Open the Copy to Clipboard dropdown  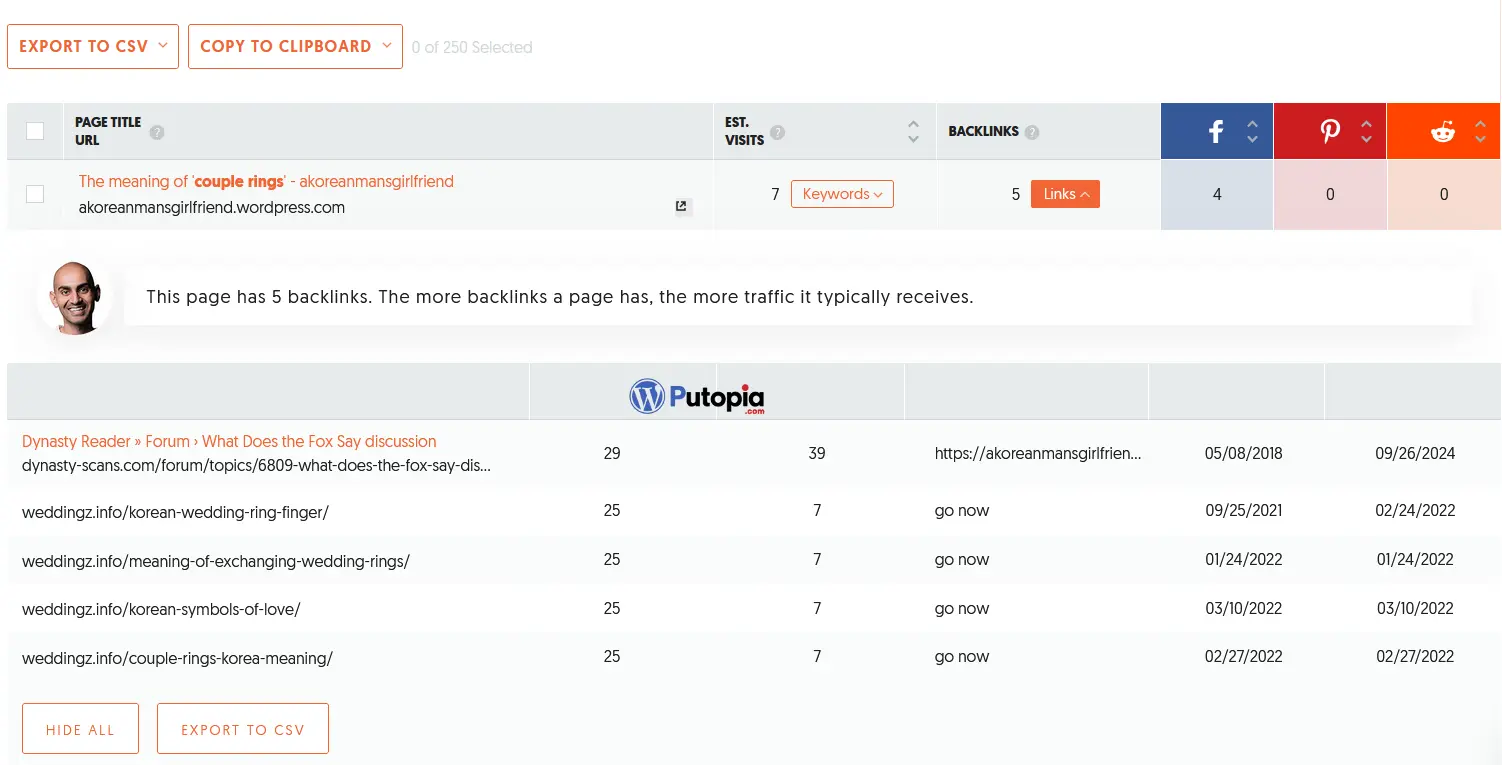[295, 47]
